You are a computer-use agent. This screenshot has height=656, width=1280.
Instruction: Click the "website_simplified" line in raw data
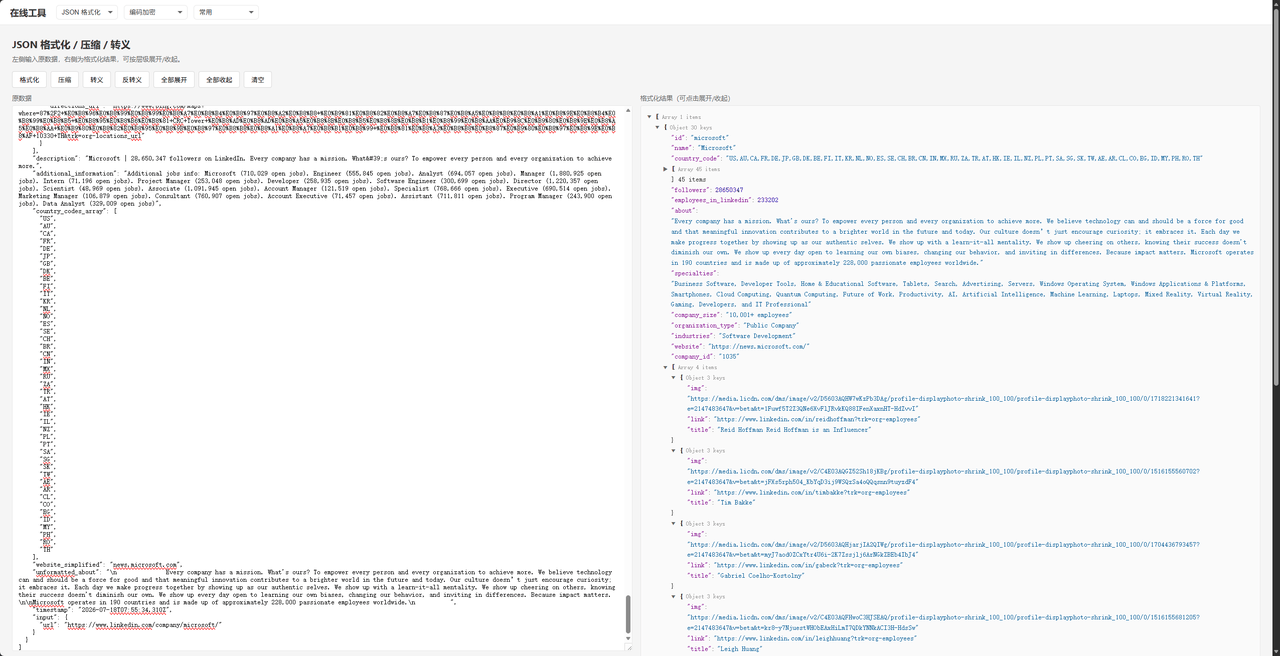coord(108,565)
